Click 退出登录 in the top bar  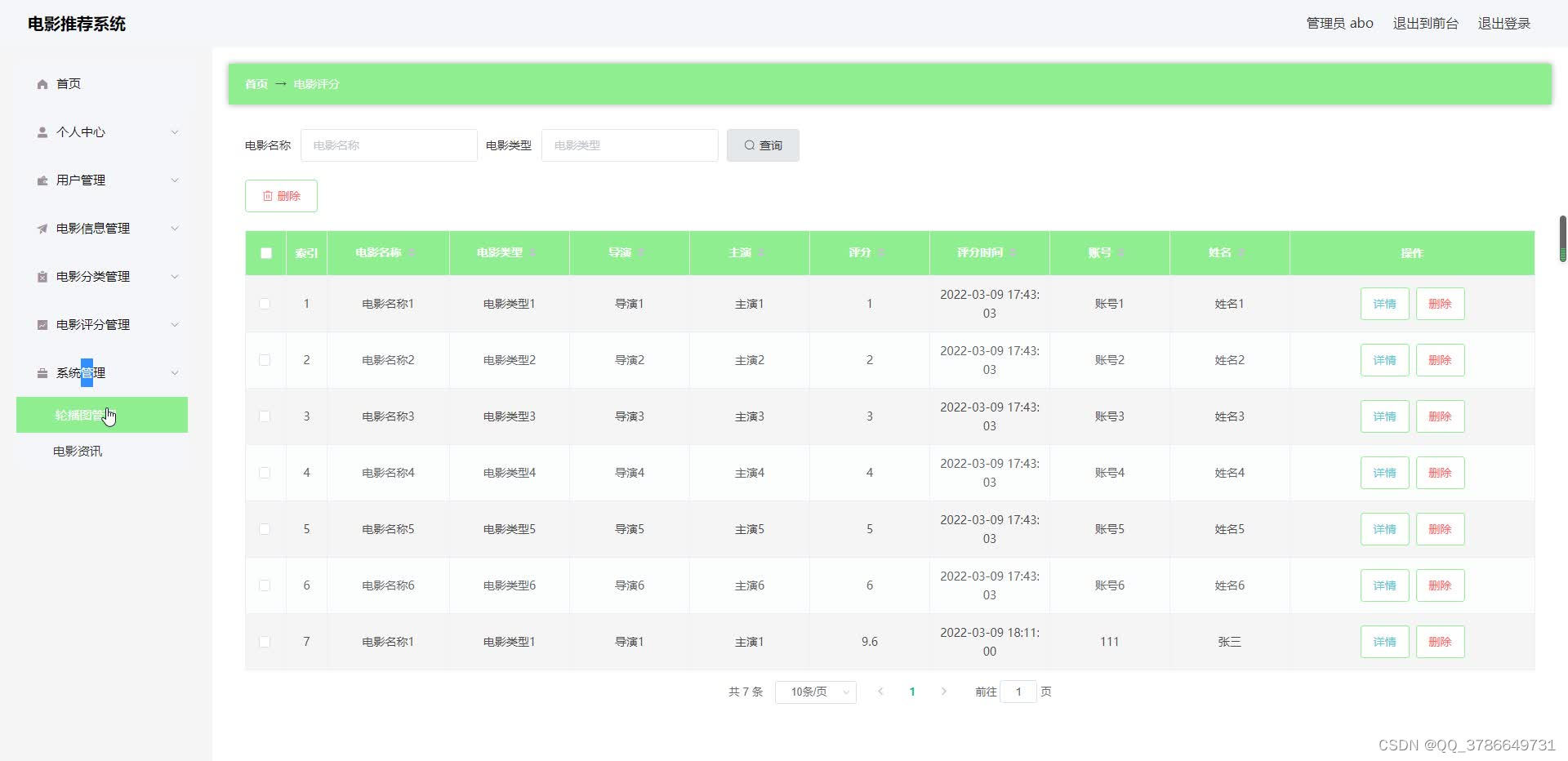tap(1504, 24)
